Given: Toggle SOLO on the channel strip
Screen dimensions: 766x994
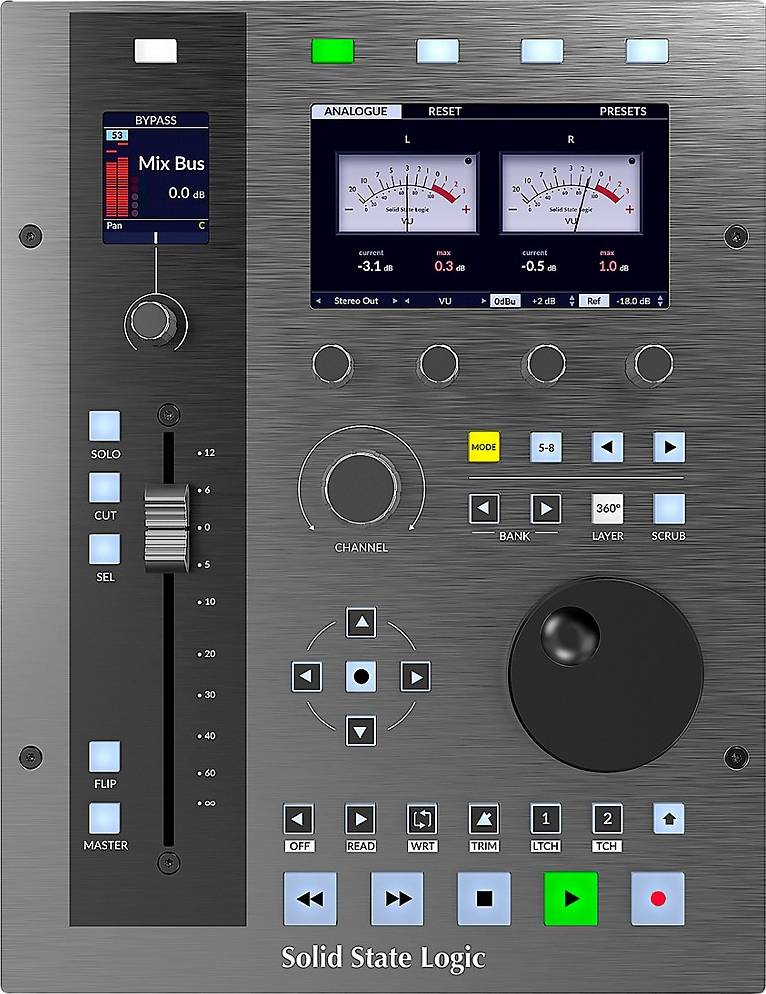Looking at the screenshot, I should click(x=105, y=426).
